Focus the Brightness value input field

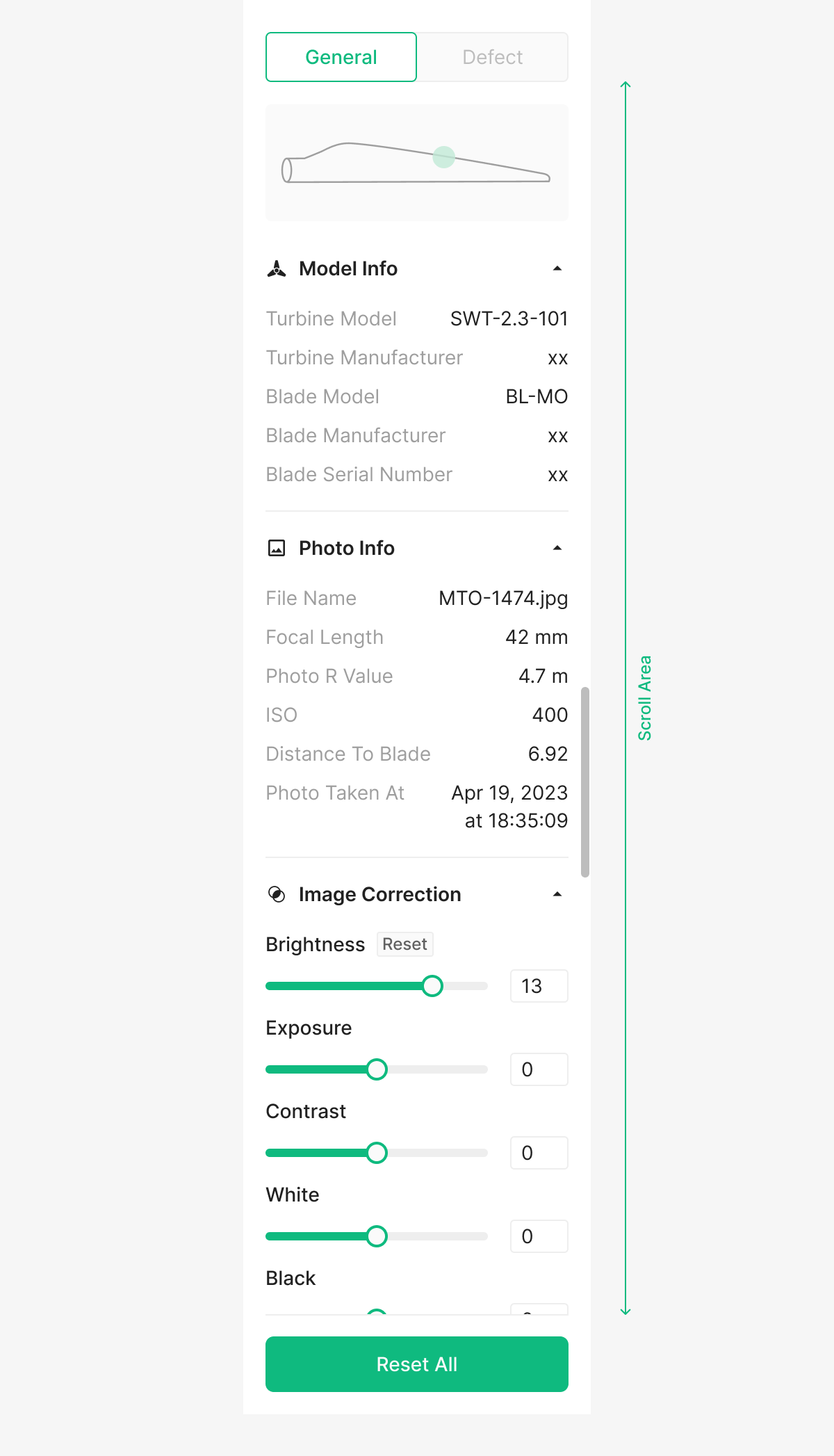pos(539,986)
